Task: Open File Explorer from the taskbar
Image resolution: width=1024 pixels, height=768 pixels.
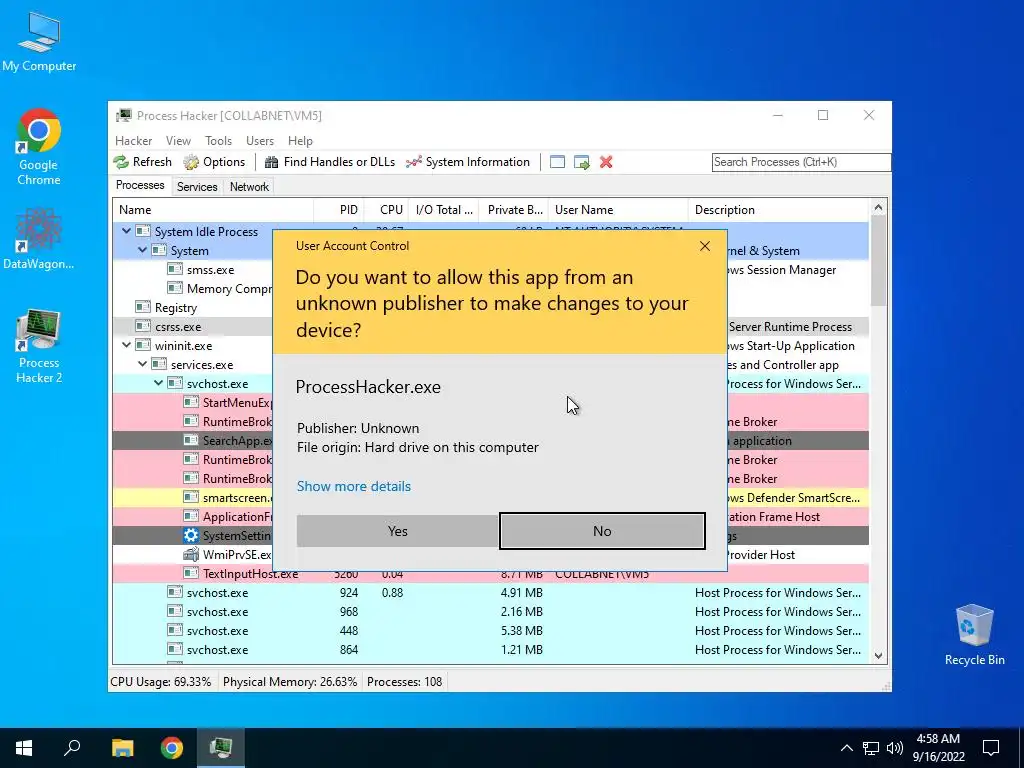Action: coord(122,748)
